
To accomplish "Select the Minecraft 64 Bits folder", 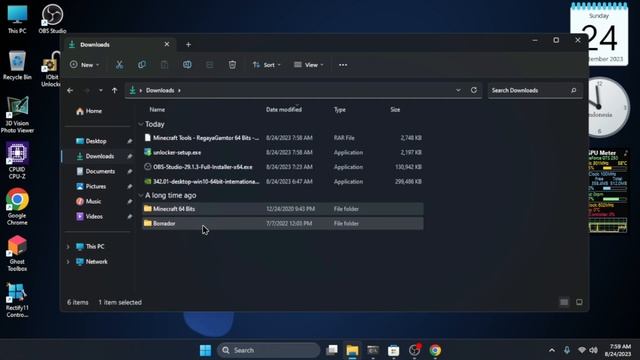I will (x=282, y=209).
